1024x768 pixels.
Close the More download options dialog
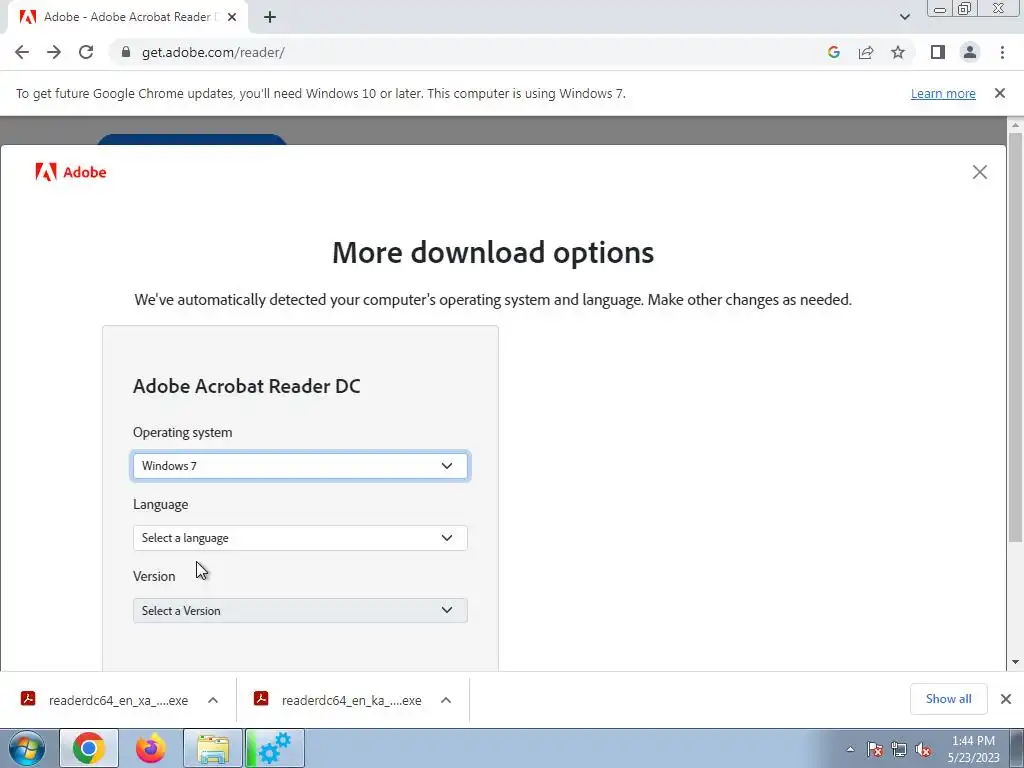(x=980, y=172)
